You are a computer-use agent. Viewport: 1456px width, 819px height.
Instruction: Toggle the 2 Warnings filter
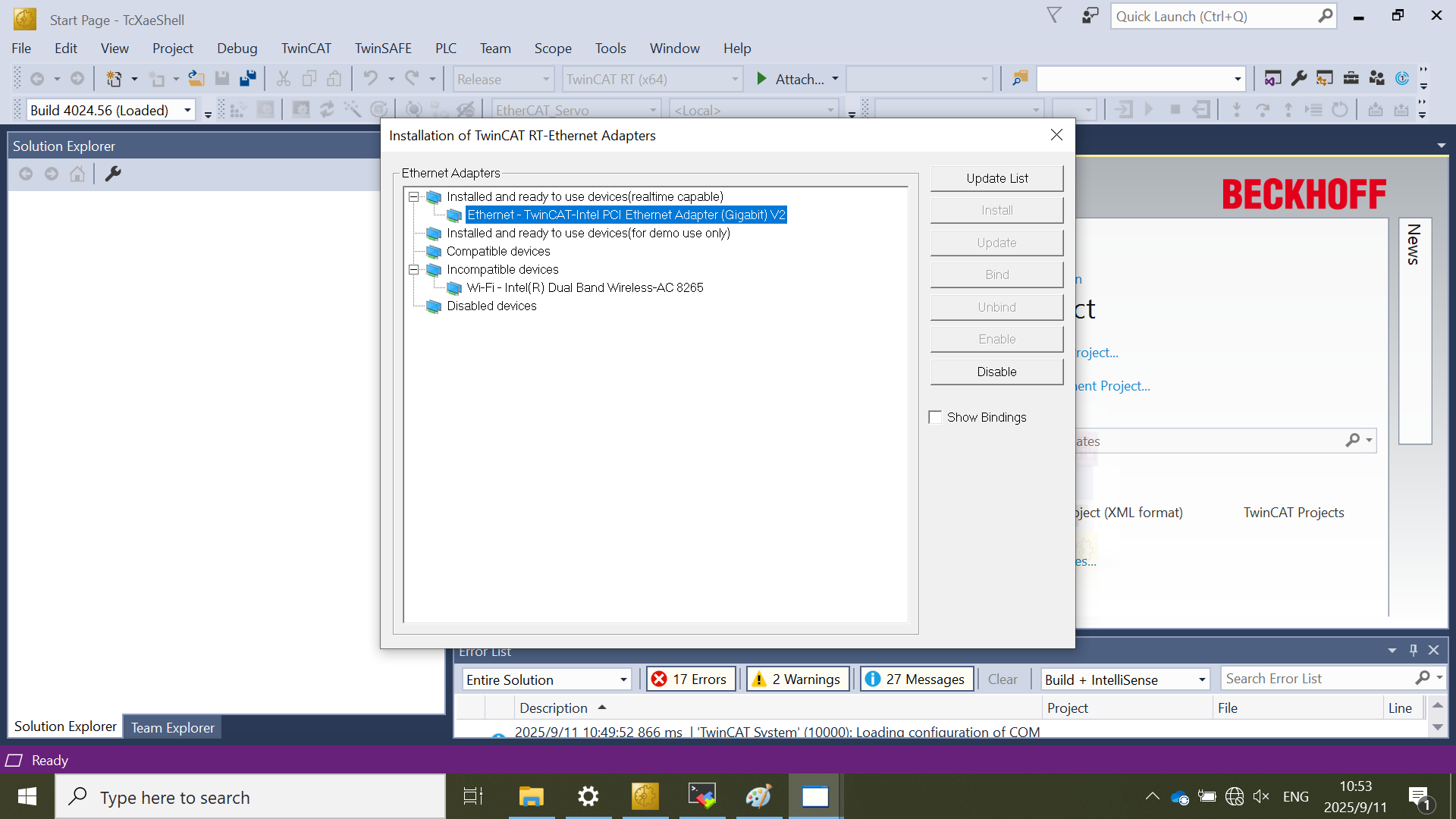click(x=797, y=679)
